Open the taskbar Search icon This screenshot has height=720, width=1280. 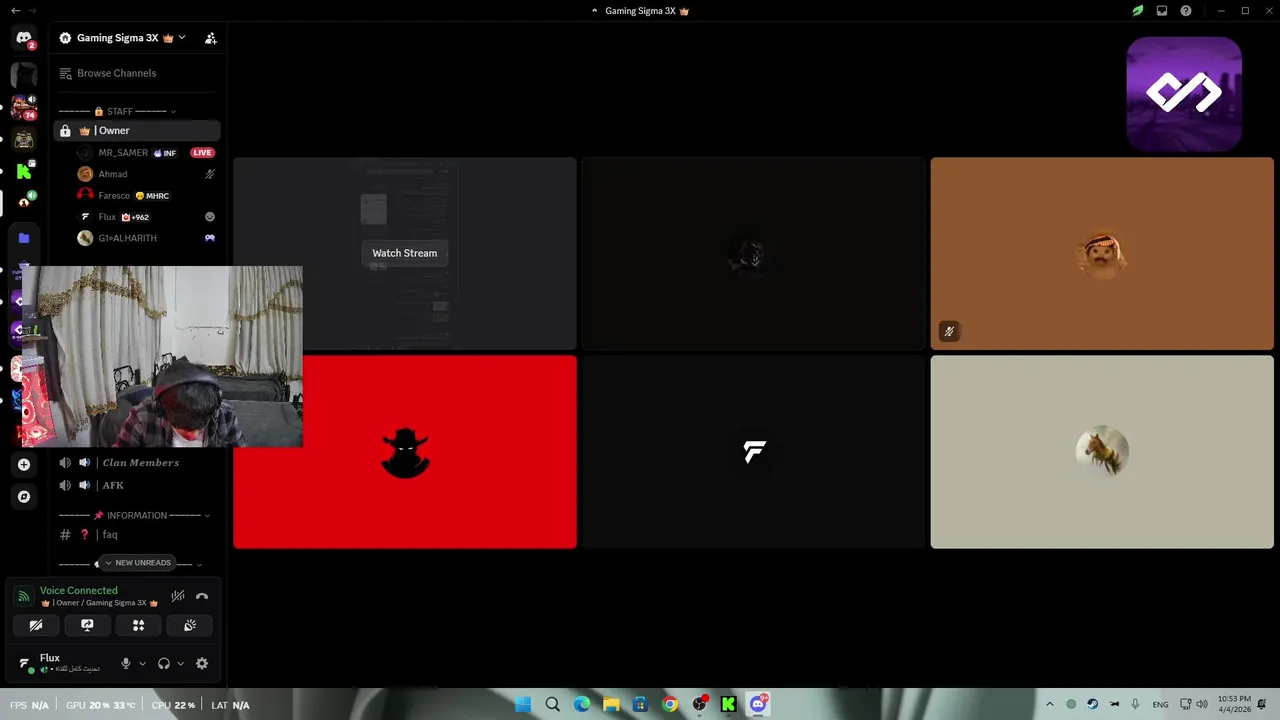click(x=552, y=704)
